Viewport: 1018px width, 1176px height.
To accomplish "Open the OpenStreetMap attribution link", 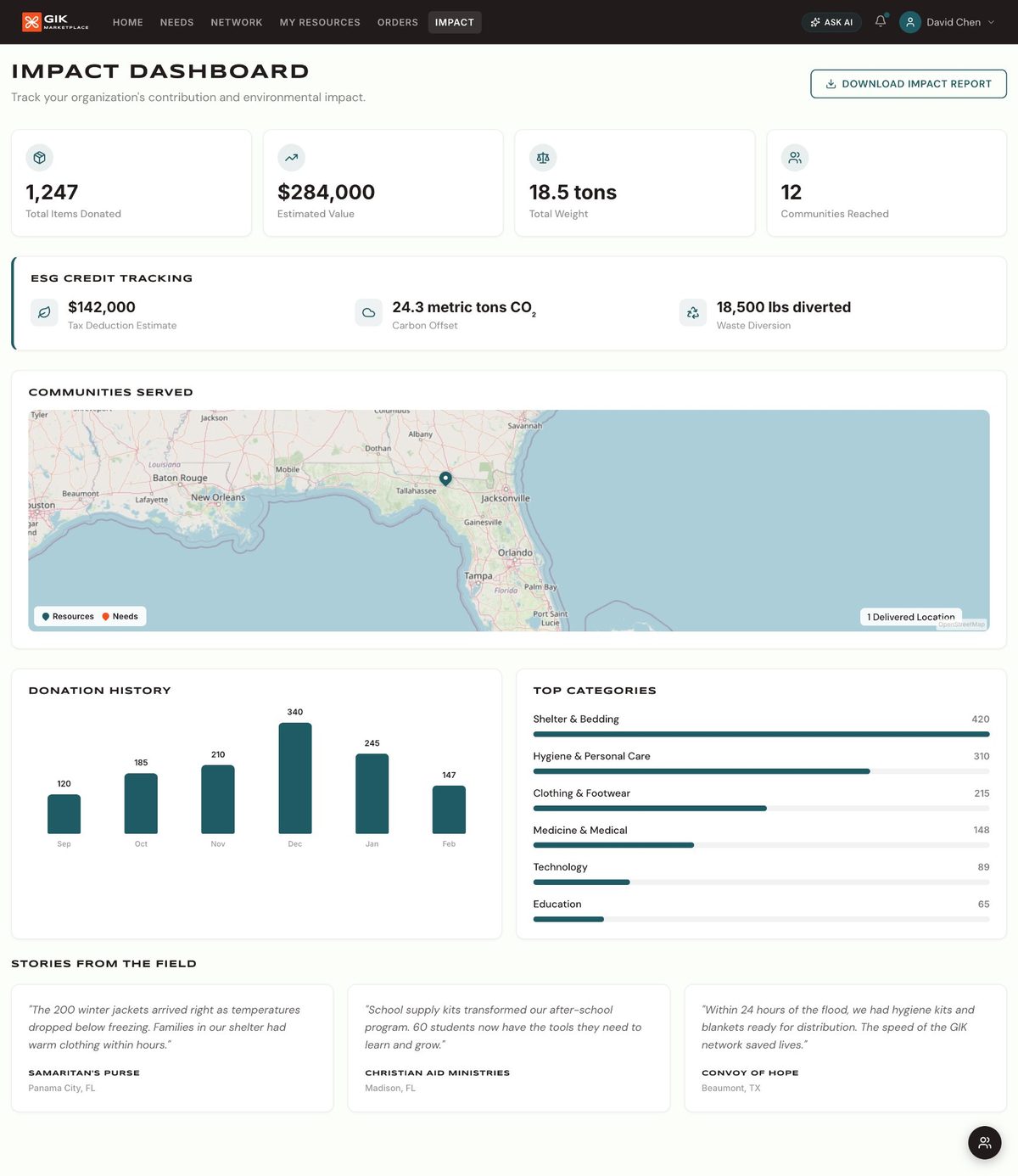I will [x=963, y=624].
